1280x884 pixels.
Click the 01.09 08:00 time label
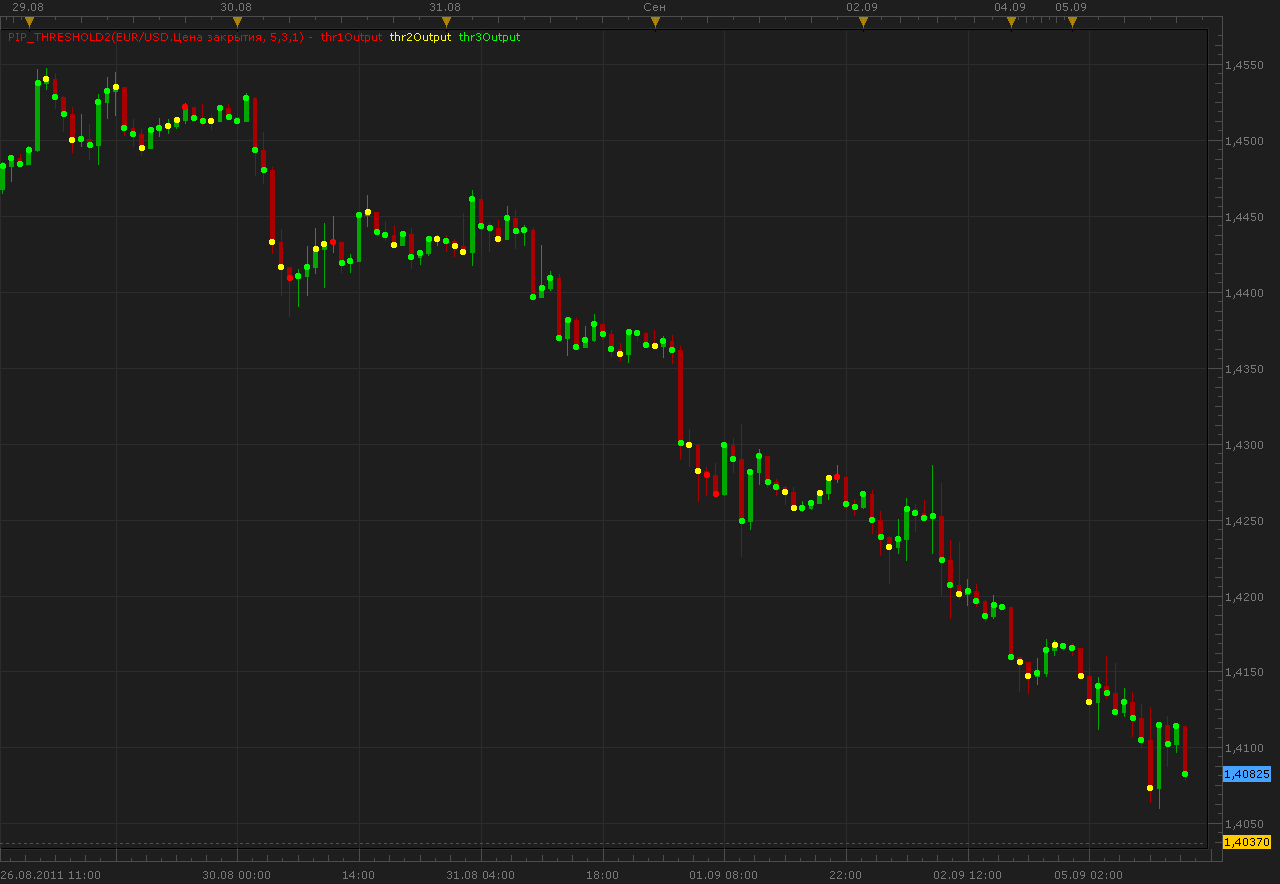(724, 875)
